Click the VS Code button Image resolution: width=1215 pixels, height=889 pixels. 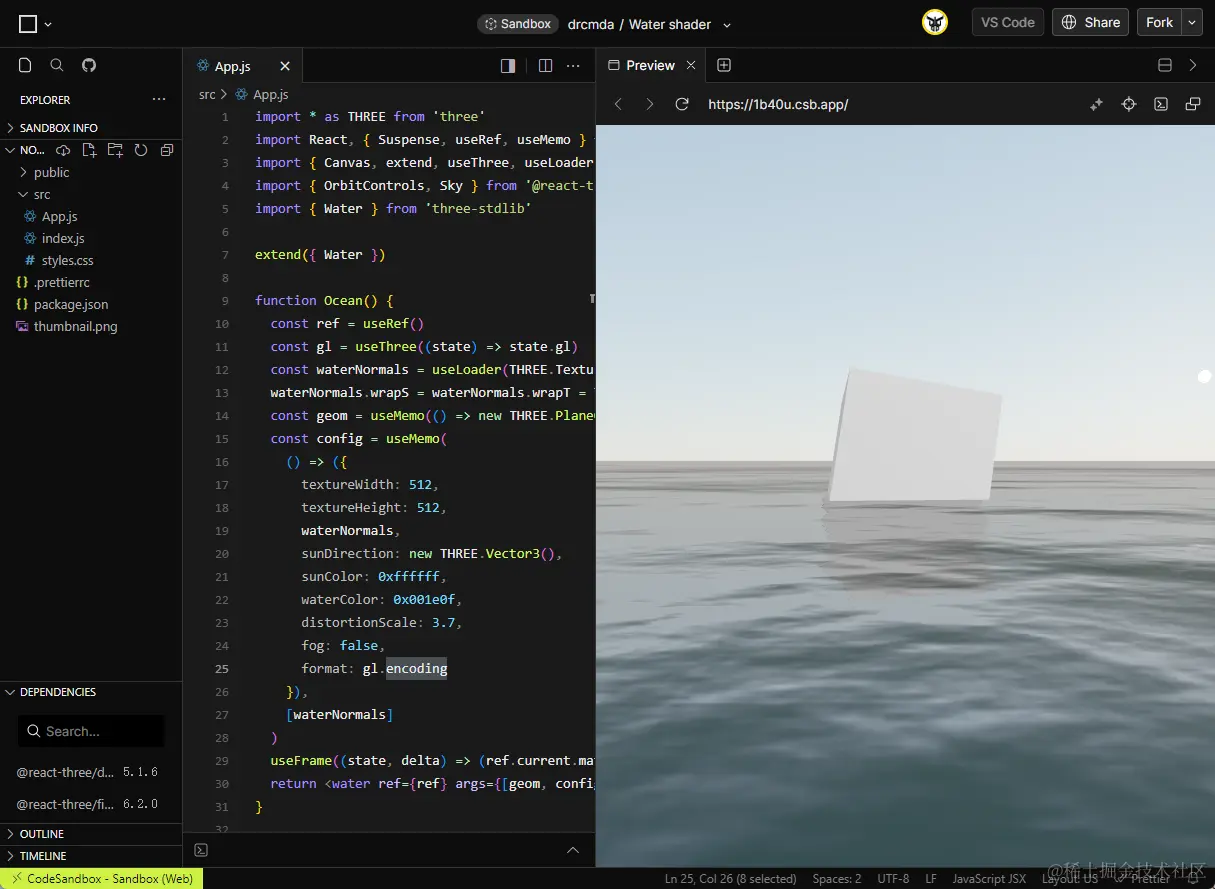(1007, 22)
